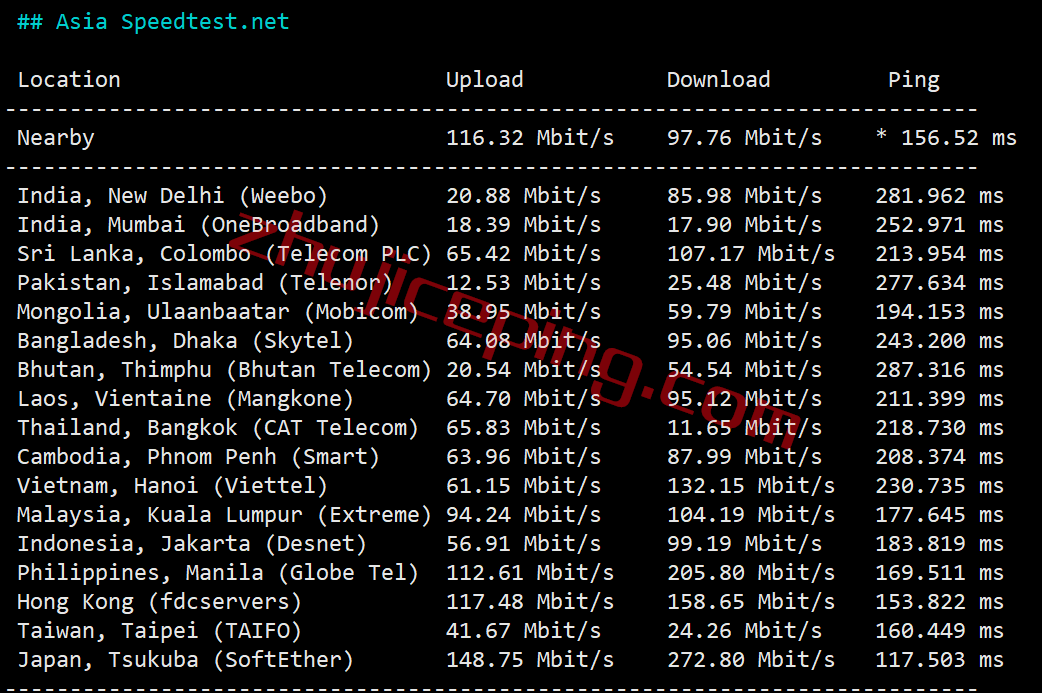Click Hong Kong (fdcservers) entry
1042x693 pixels.
click(x=159, y=602)
